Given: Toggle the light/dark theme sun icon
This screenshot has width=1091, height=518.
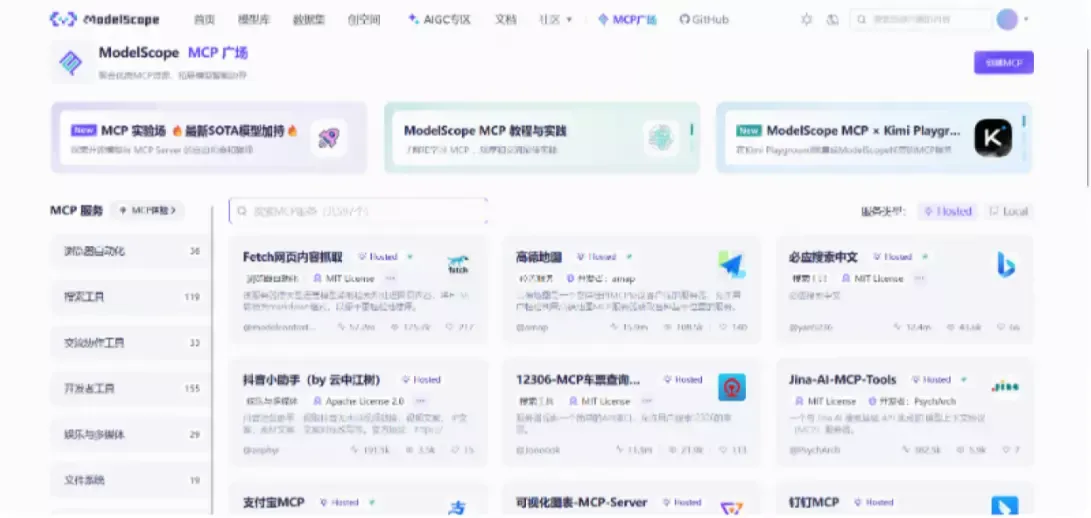Looking at the screenshot, I should pos(807,19).
